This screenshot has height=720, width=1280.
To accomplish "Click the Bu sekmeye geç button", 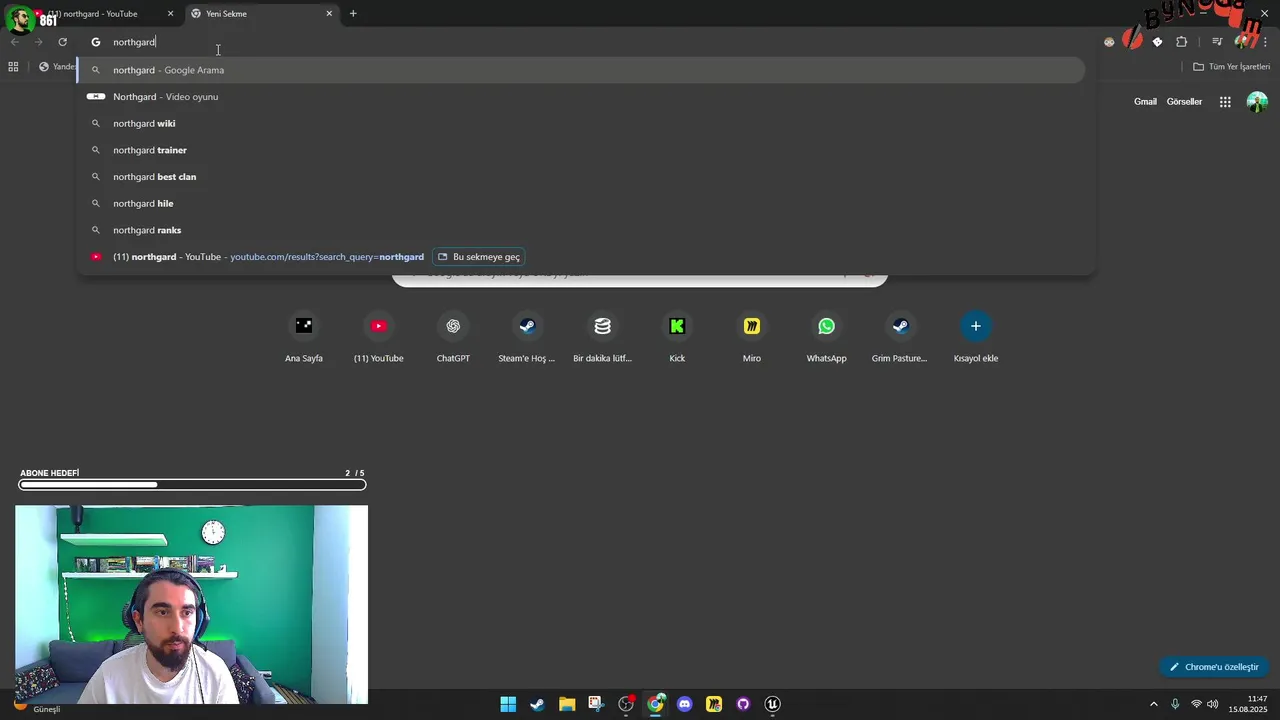I will pyautogui.click(x=479, y=257).
